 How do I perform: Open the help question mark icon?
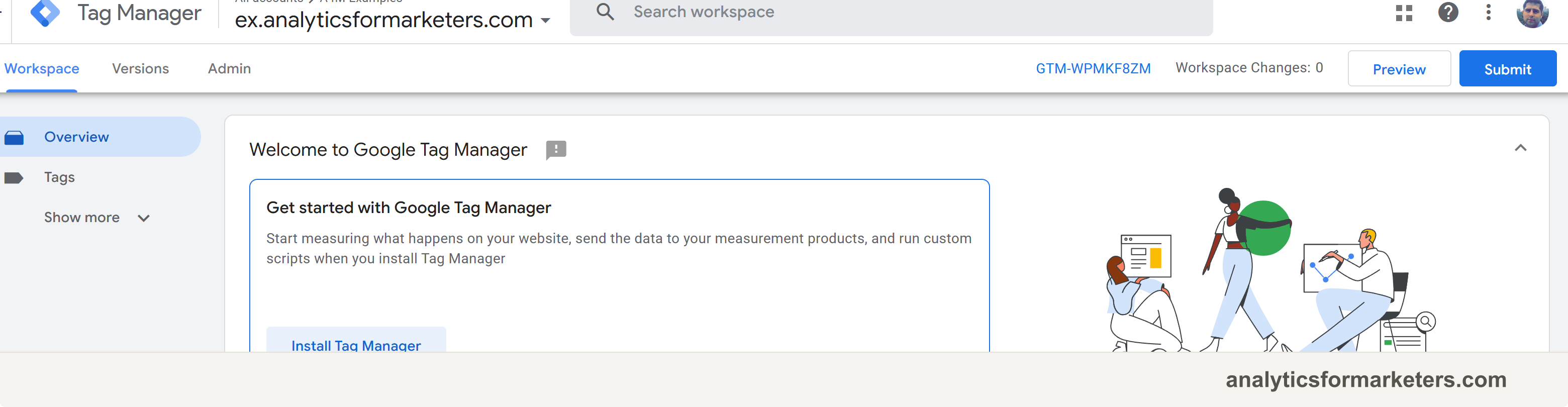1448,12
